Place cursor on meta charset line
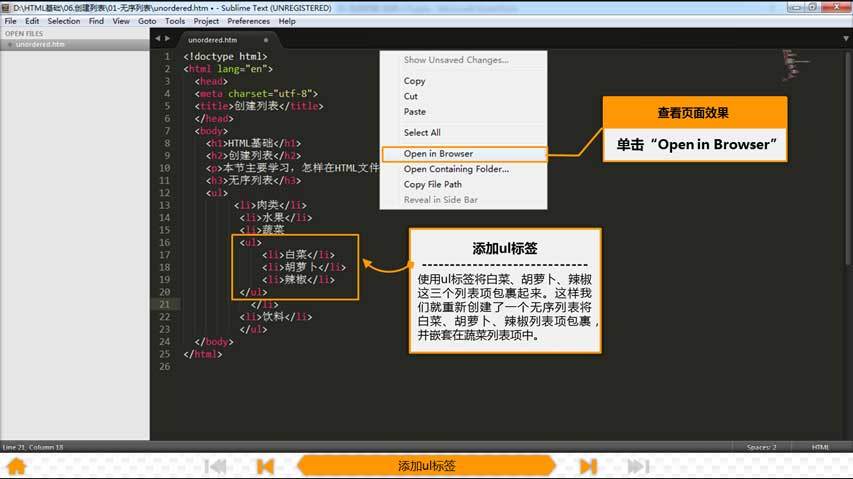The image size is (853, 479). pyautogui.click(x=256, y=94)
